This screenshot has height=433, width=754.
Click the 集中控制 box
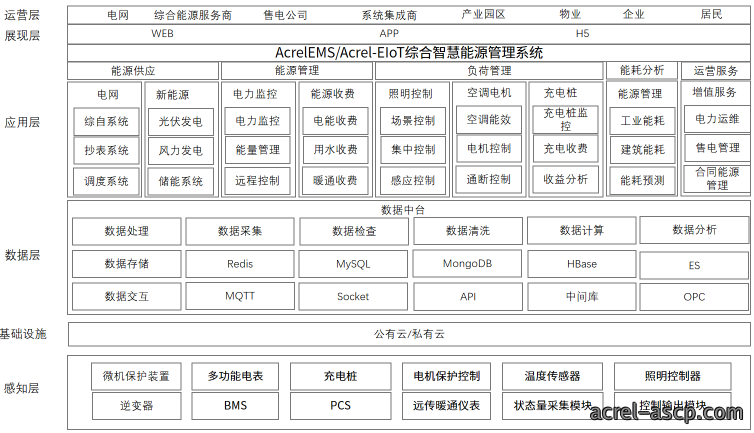[413, 150]
